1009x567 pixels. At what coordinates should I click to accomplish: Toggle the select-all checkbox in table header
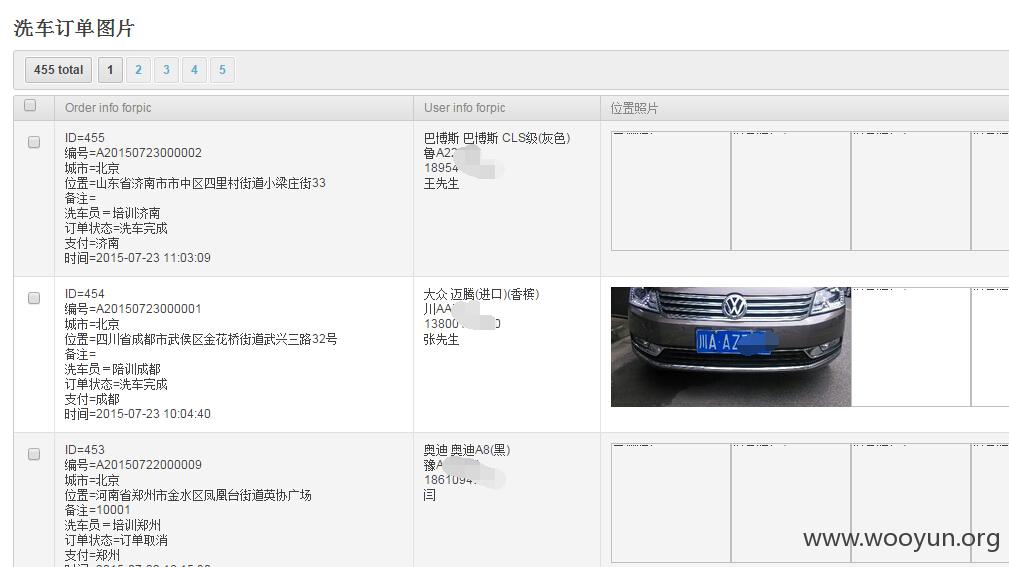pos(30,105)
